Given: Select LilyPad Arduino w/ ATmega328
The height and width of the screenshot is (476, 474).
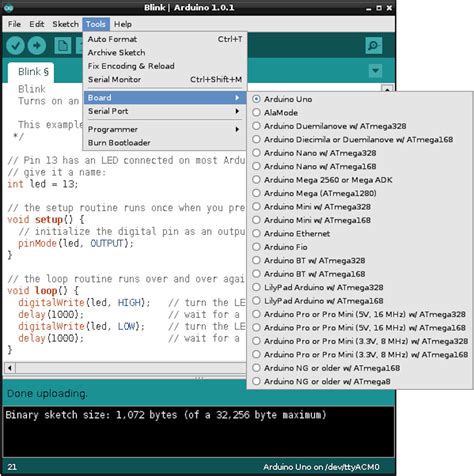Looking at the screenshot, I should pyautogui.click(x=360, y=287).
